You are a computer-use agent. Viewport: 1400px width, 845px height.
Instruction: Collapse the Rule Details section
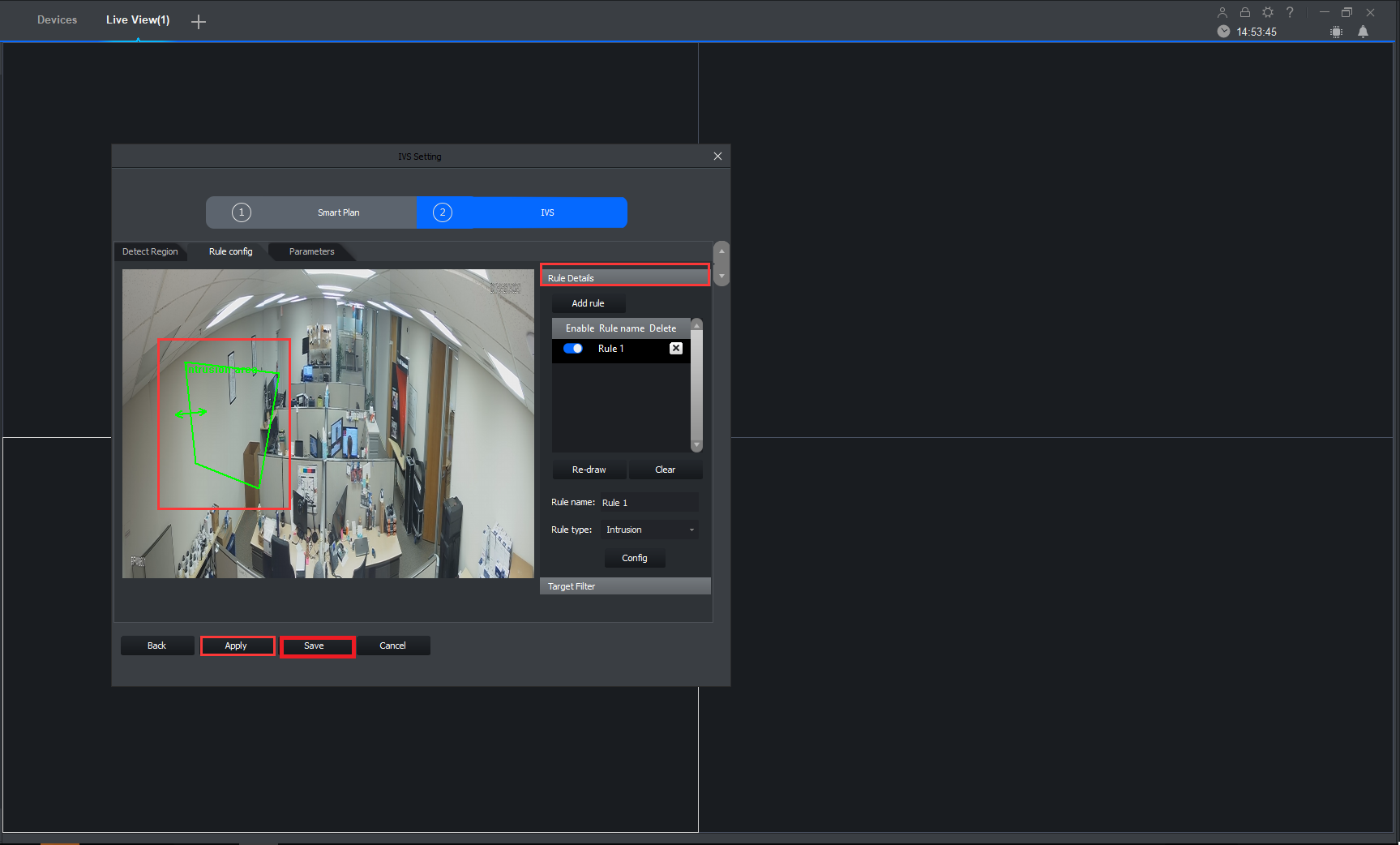[x=624, y=277]
